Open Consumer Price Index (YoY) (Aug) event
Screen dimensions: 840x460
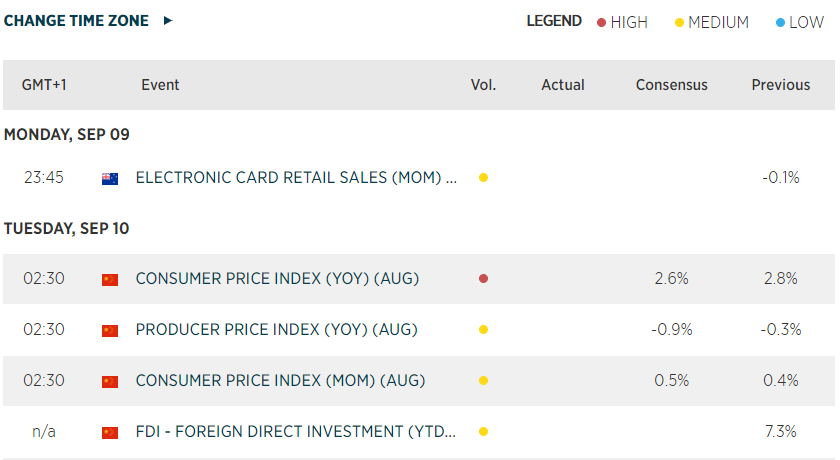tap(277, 279)
